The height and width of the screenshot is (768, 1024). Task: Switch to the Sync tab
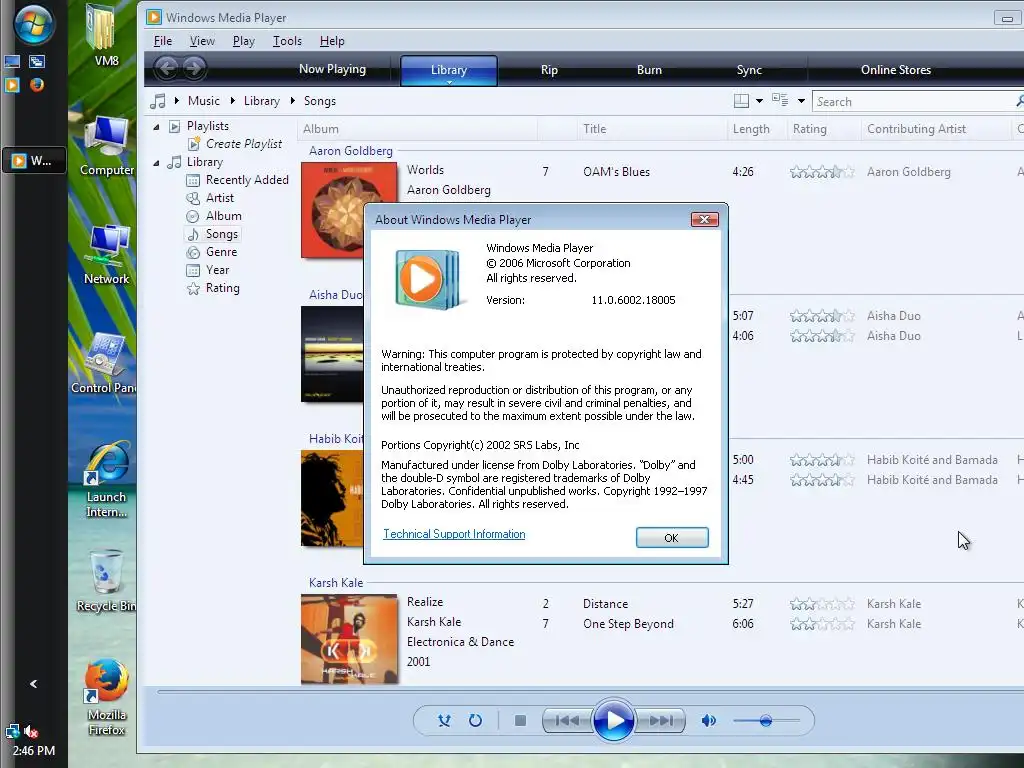749,70
